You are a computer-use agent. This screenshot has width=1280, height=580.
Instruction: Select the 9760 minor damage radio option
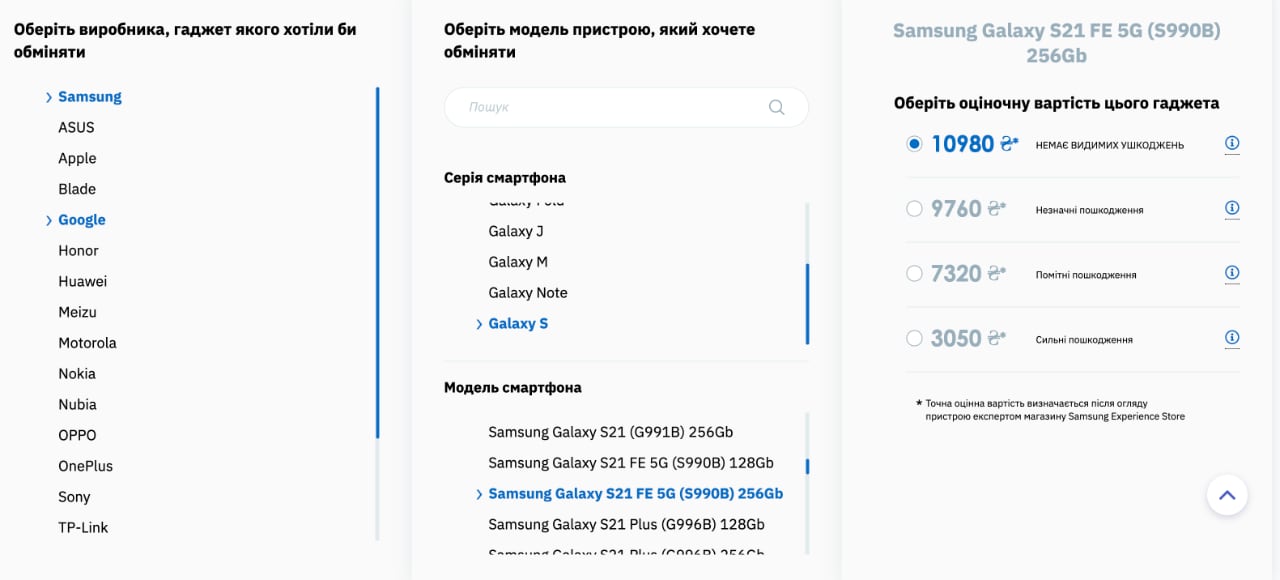[914, 209]
